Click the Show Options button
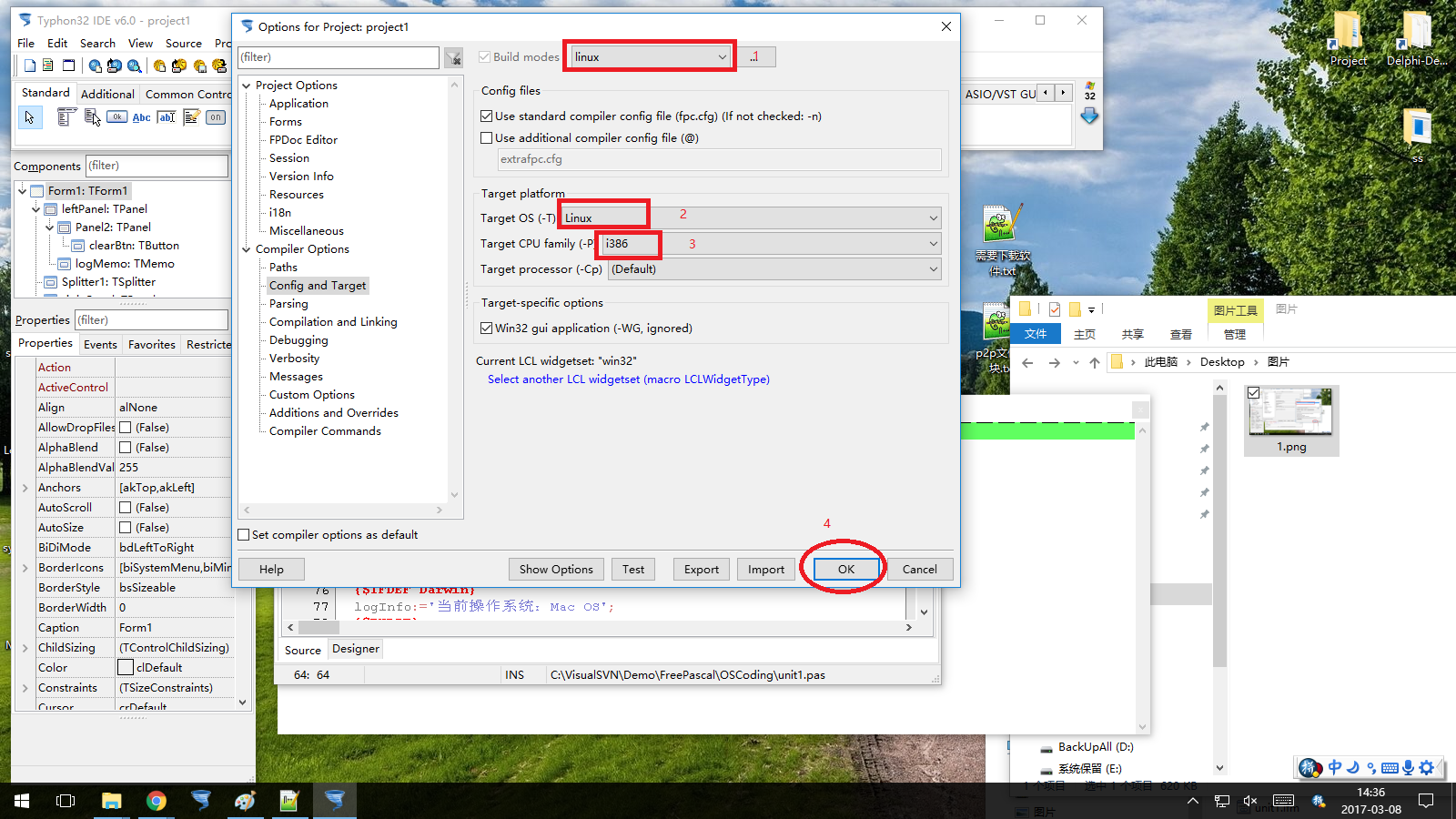 556,570
